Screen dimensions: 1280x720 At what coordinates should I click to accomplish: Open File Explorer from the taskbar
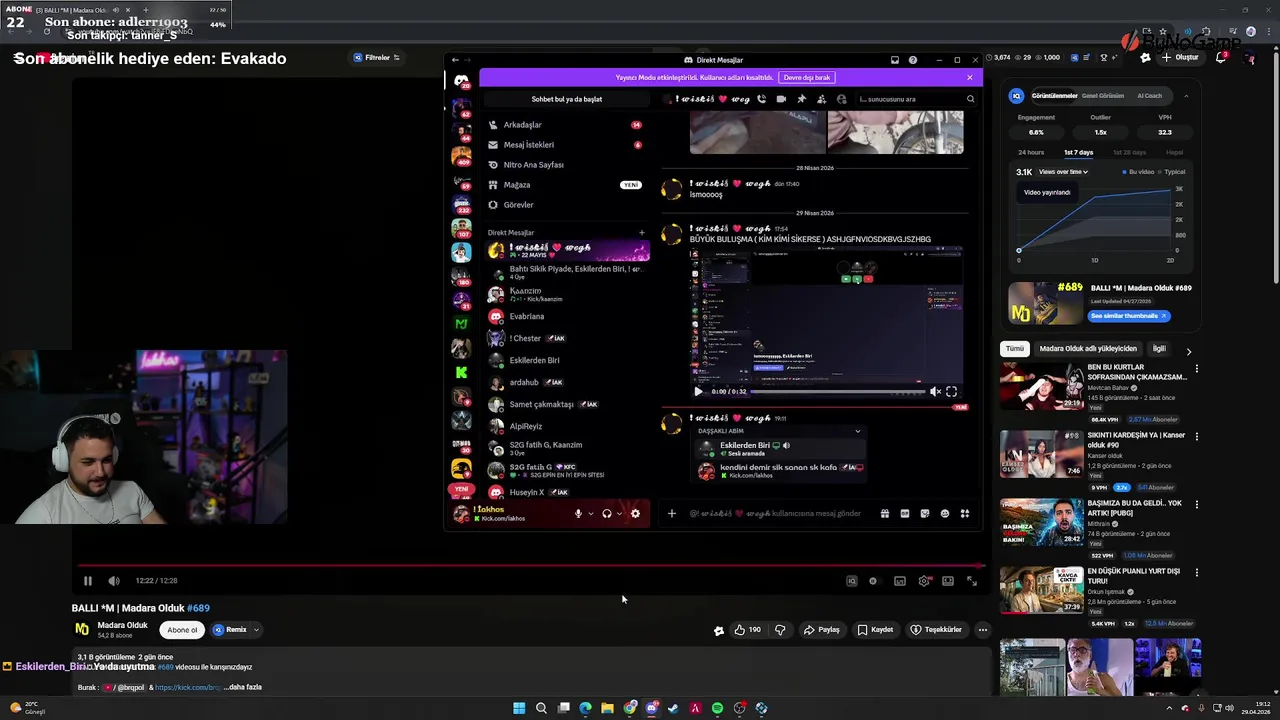[607, 708]
